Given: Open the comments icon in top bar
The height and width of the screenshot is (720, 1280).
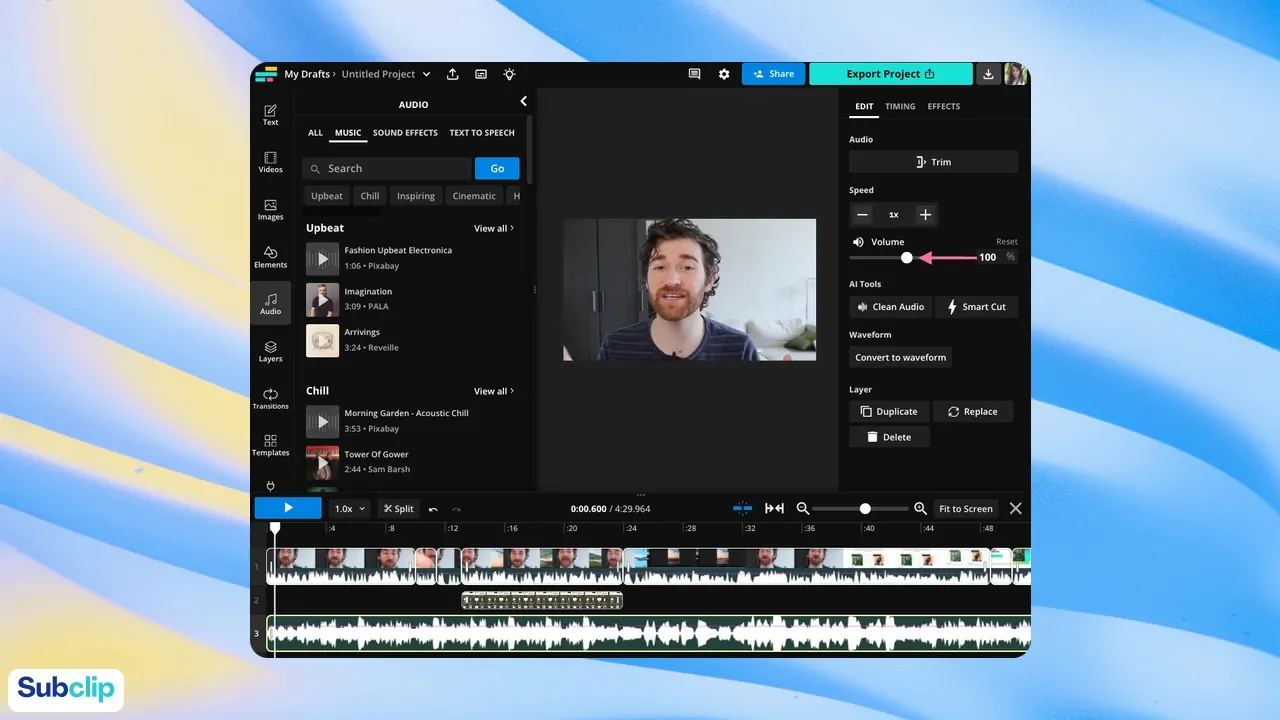Looking at the screenshot, I should click(x=694, y=74).
